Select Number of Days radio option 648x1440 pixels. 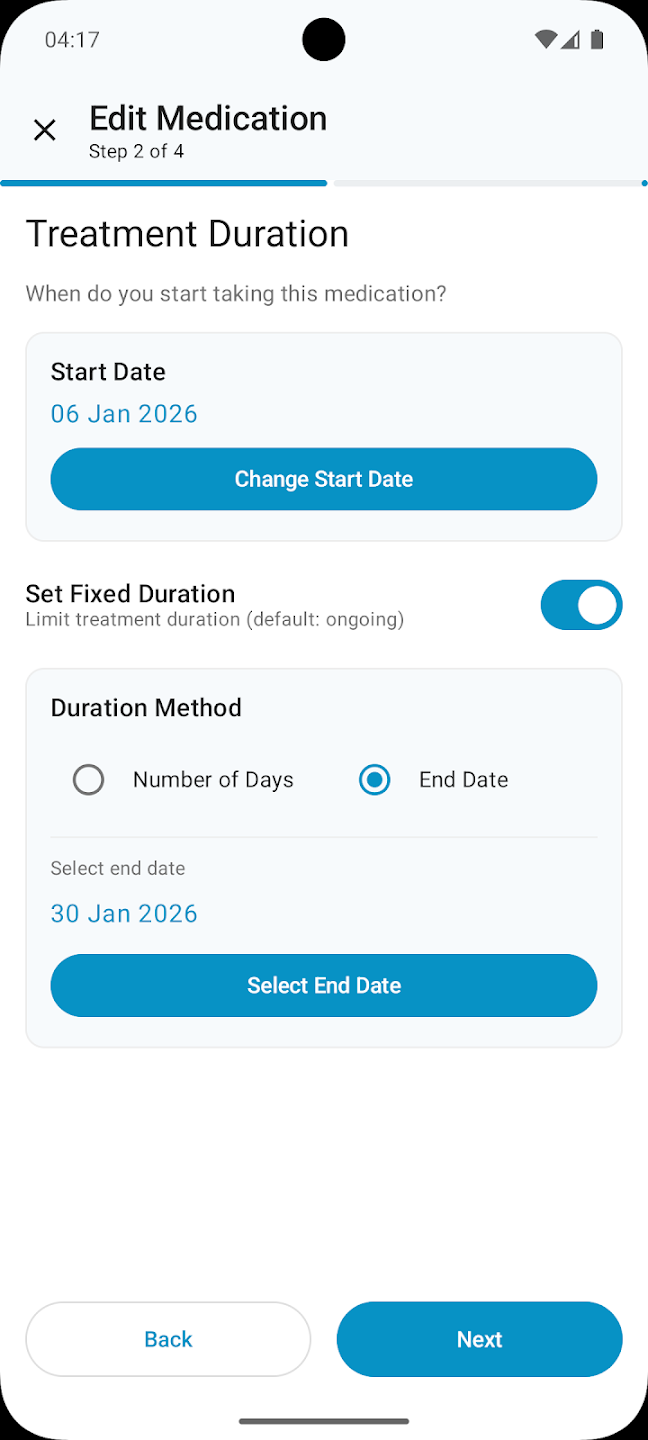coord(89,780)
